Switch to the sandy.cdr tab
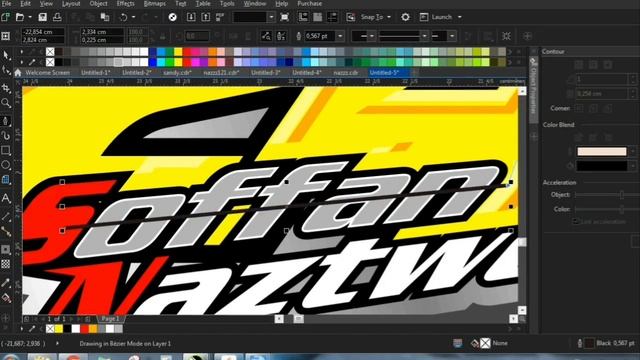Image resolution: width=640 pixels, height=360 pixels. [x=178, y=73]
